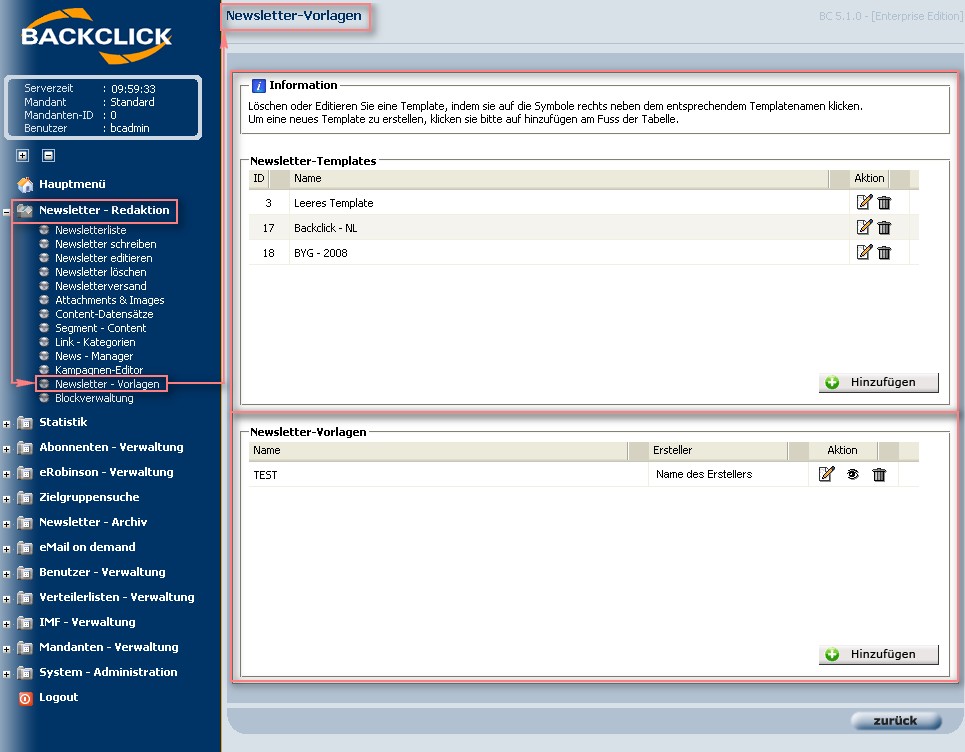Open Kampagnen-Editor
This screenshot has height=752, width=965.
pyautogui.click(x=98, y=370)
